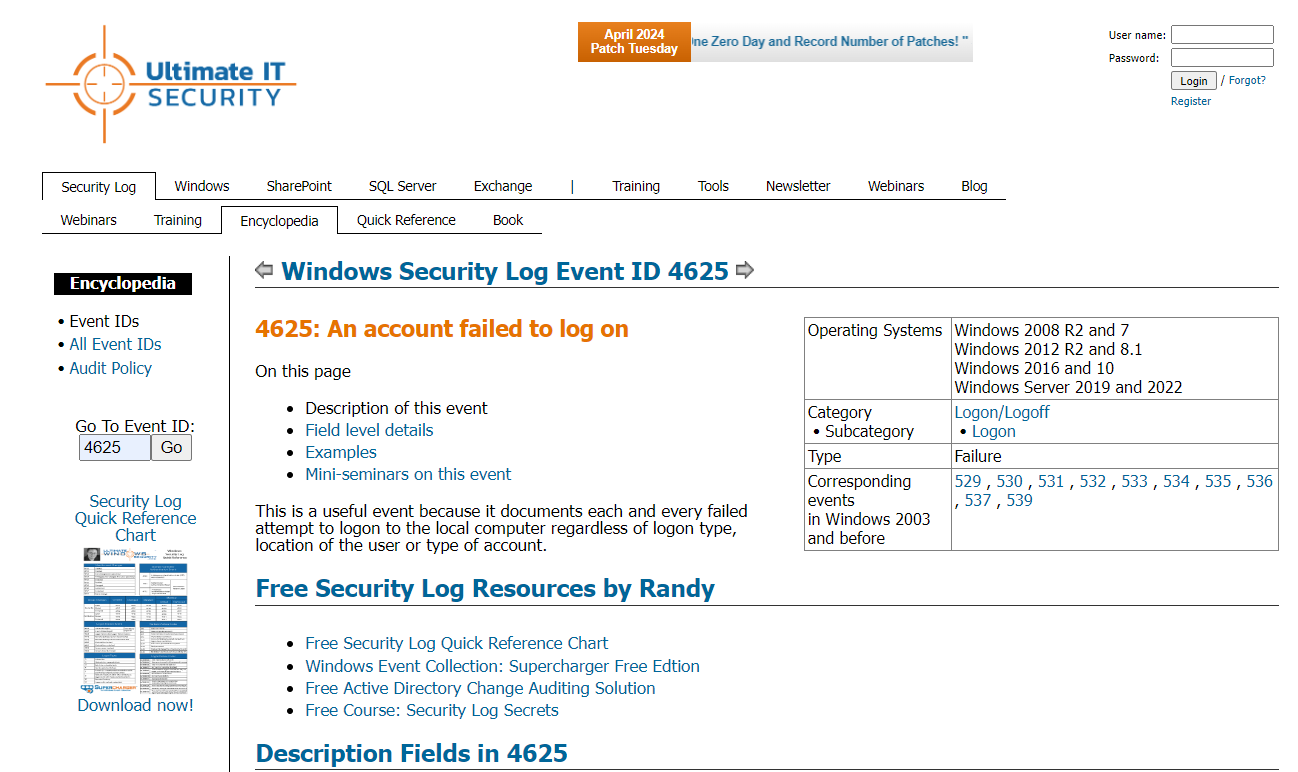This screenshot has height=772, width=1298.
Task: Click the right arrow to next event ID
Action: pos(745,270)
